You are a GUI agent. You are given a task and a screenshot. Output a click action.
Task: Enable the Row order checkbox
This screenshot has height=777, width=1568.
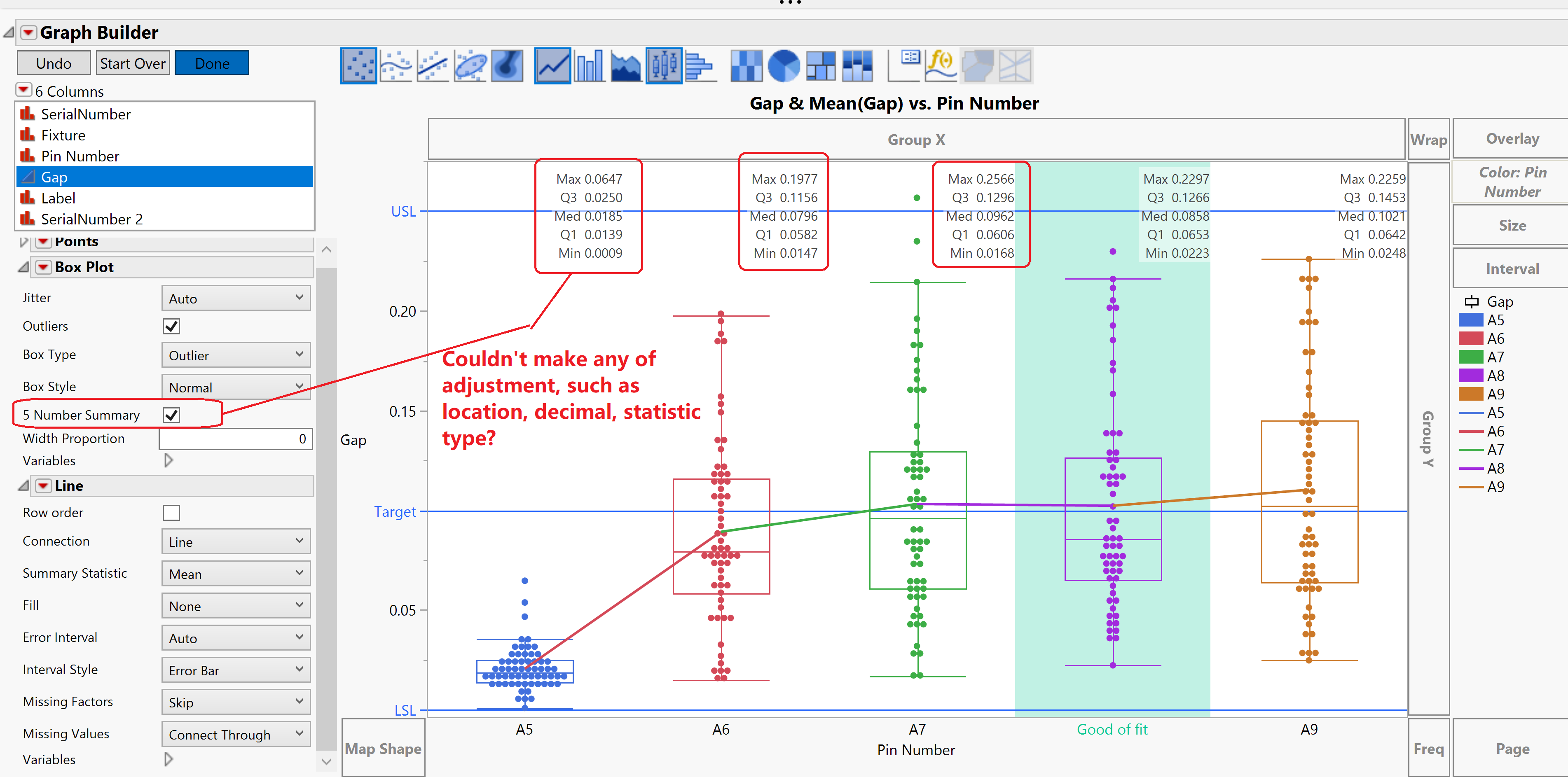click(172, 513)
